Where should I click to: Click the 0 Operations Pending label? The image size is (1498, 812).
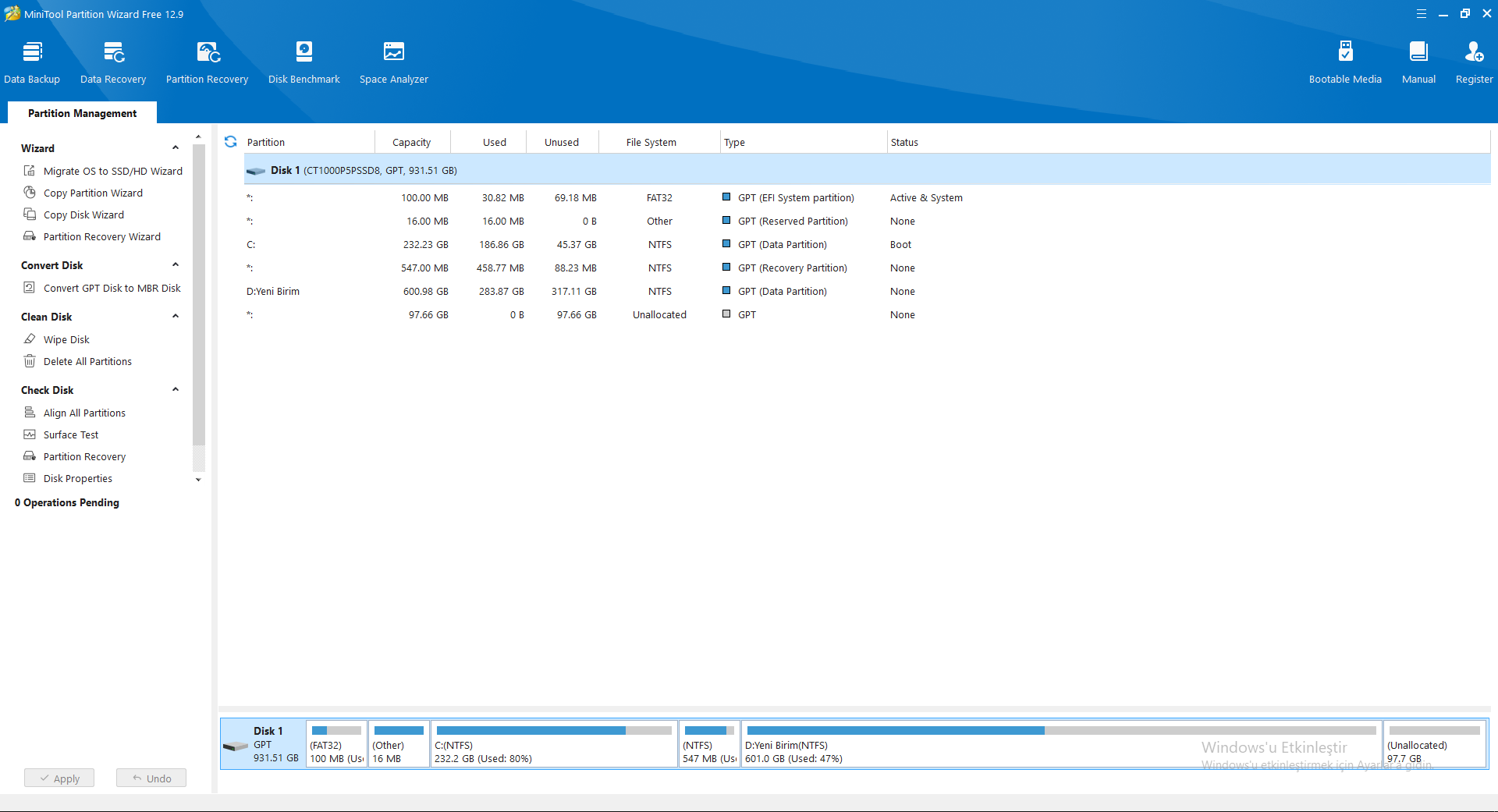tap(67, 502)
